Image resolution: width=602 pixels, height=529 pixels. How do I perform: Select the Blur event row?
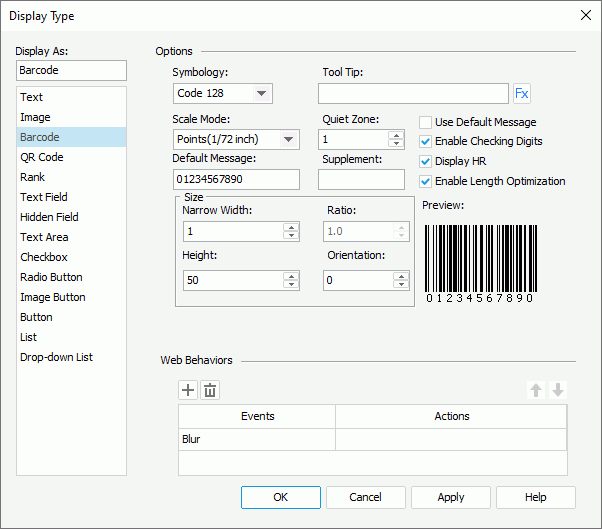click(x=257, y=439)
